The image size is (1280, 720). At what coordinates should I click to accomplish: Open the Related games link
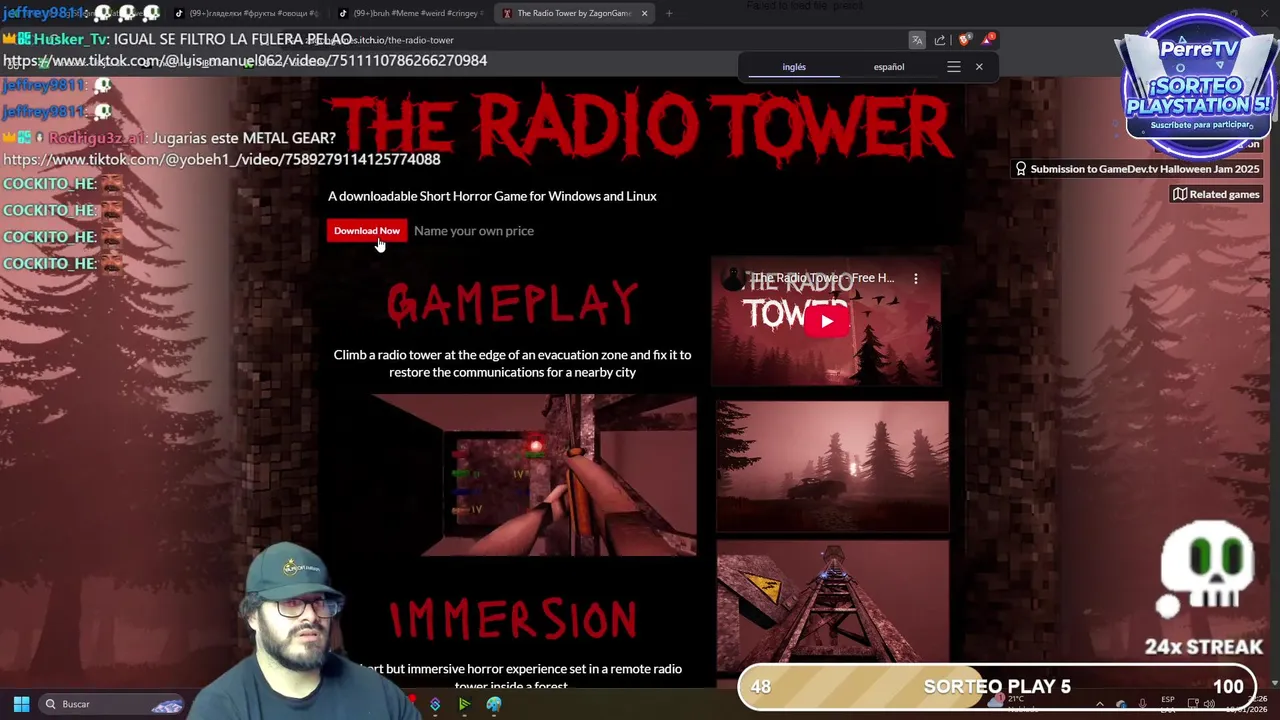click(1217, 194)
